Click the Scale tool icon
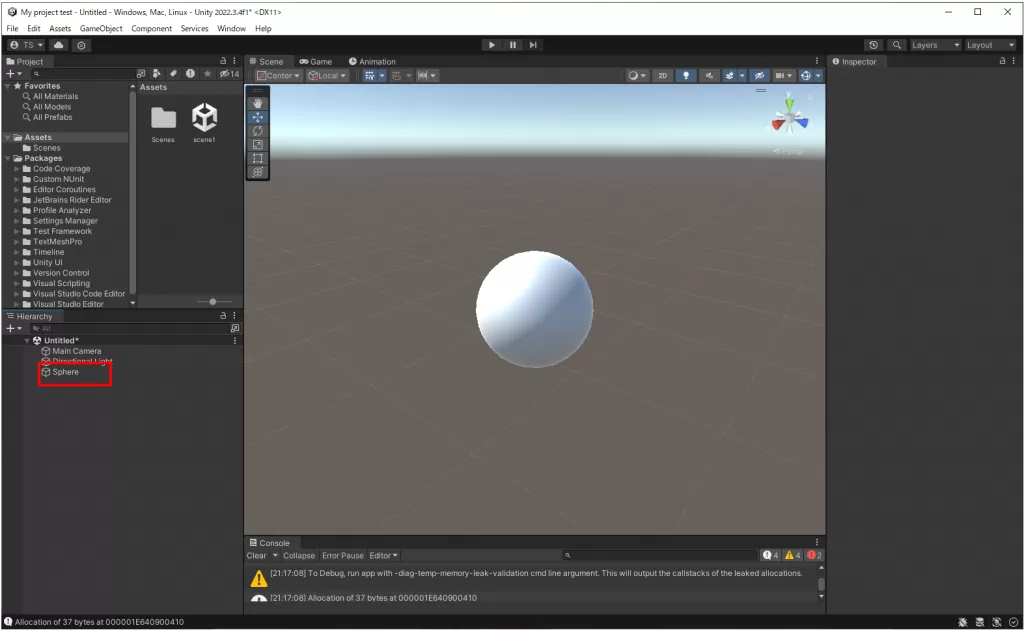1024x630 pixels. pos(257,145)
